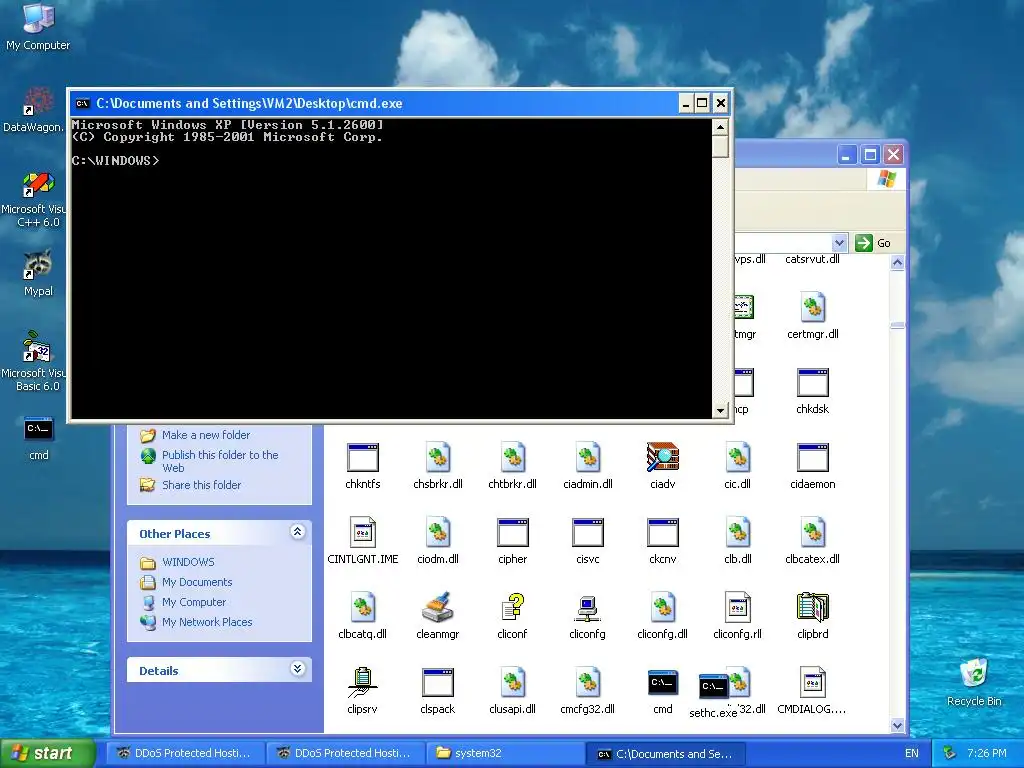Select the sethc.exe file
Viewport: 1024px width, 768px height.
(x=713, y=696)
